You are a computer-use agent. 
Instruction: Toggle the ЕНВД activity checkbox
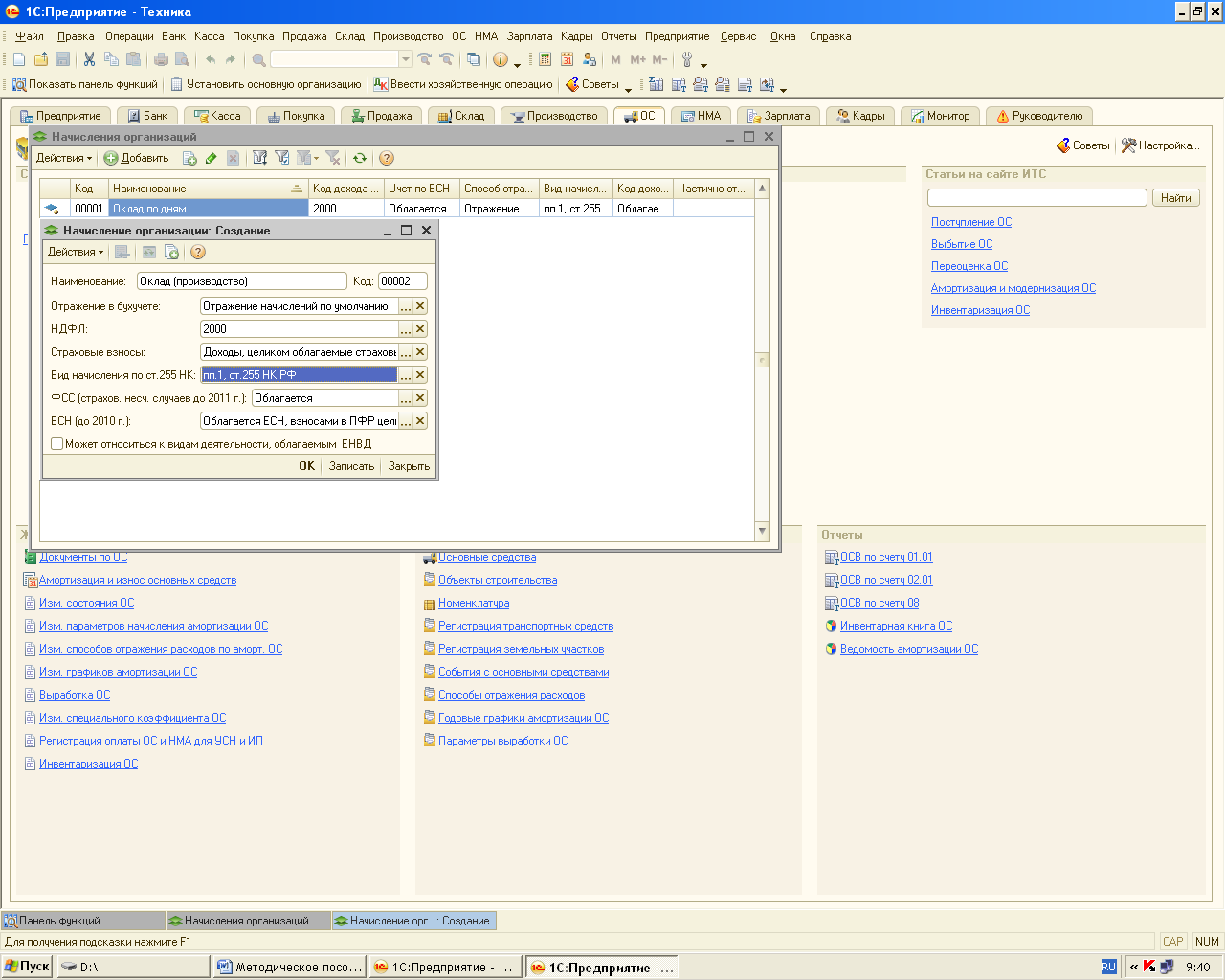(56, 443)
